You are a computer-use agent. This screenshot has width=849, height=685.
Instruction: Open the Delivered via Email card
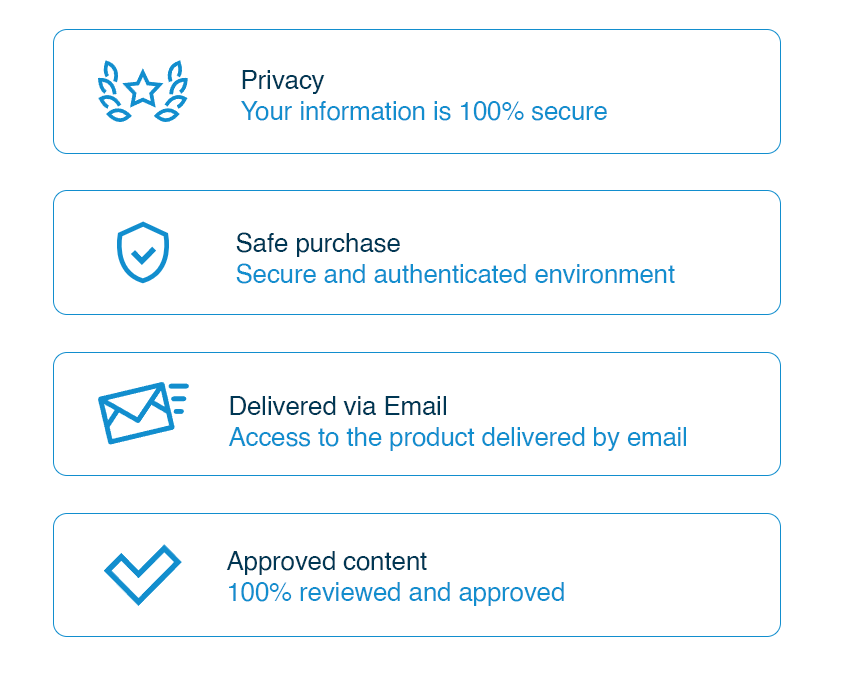point(417,414)
